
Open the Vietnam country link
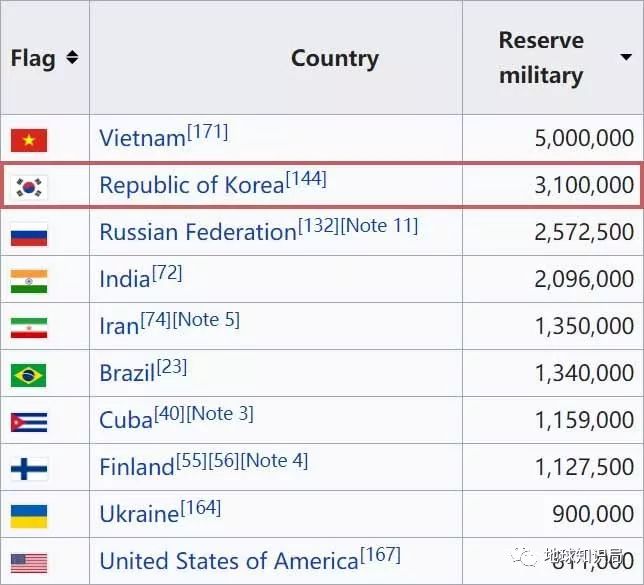(x=142, y=139)
